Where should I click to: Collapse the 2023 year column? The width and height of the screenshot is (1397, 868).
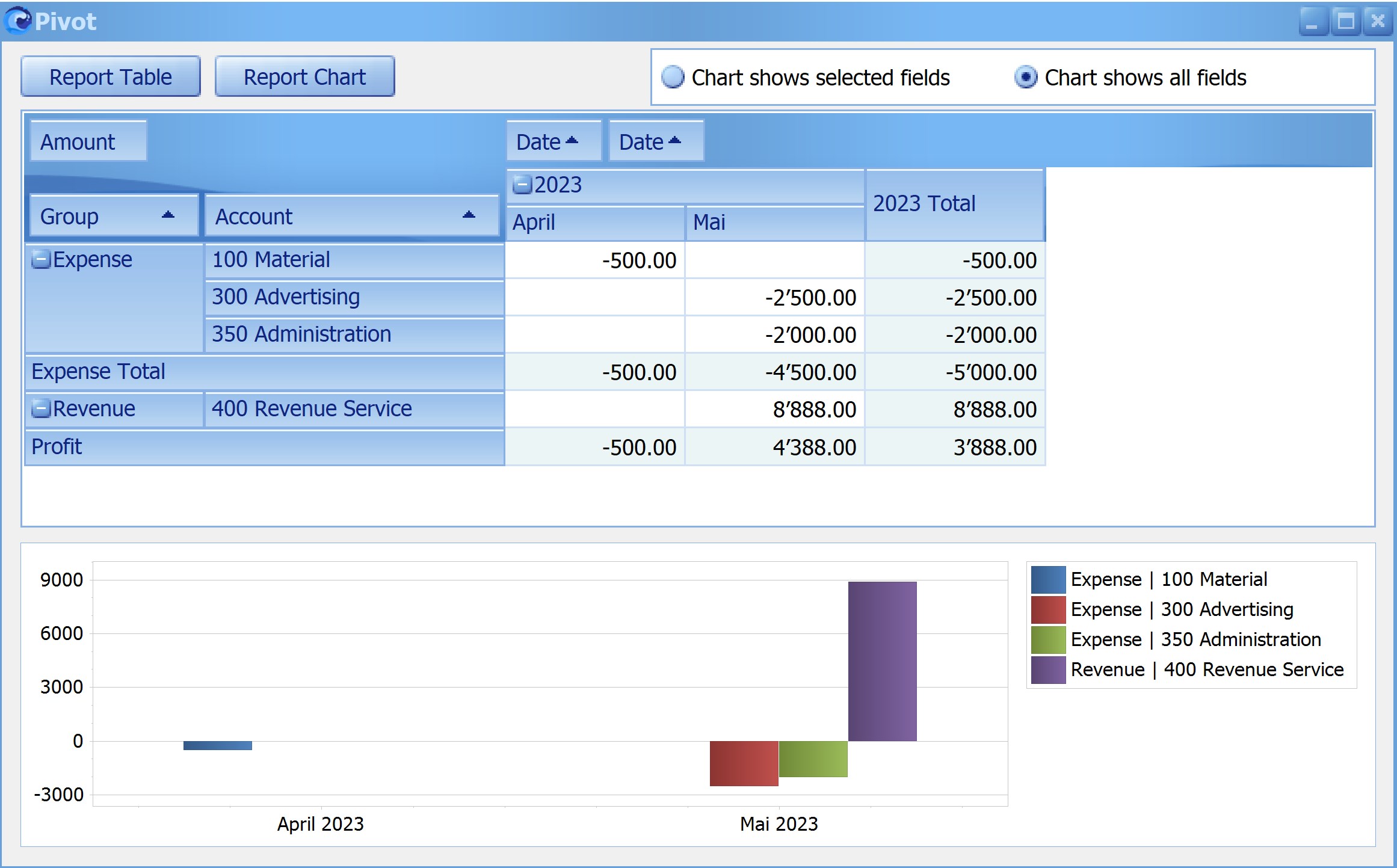coord(522,185)
